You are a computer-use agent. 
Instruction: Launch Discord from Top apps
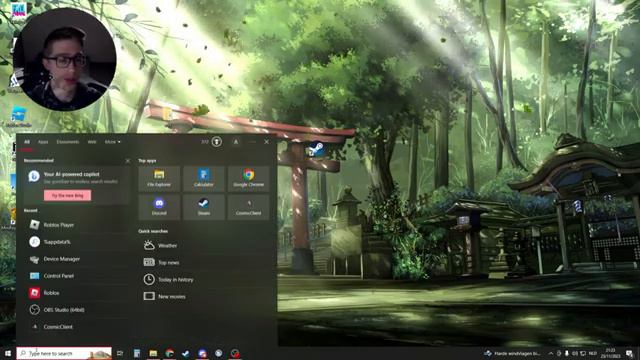(159, 207)
